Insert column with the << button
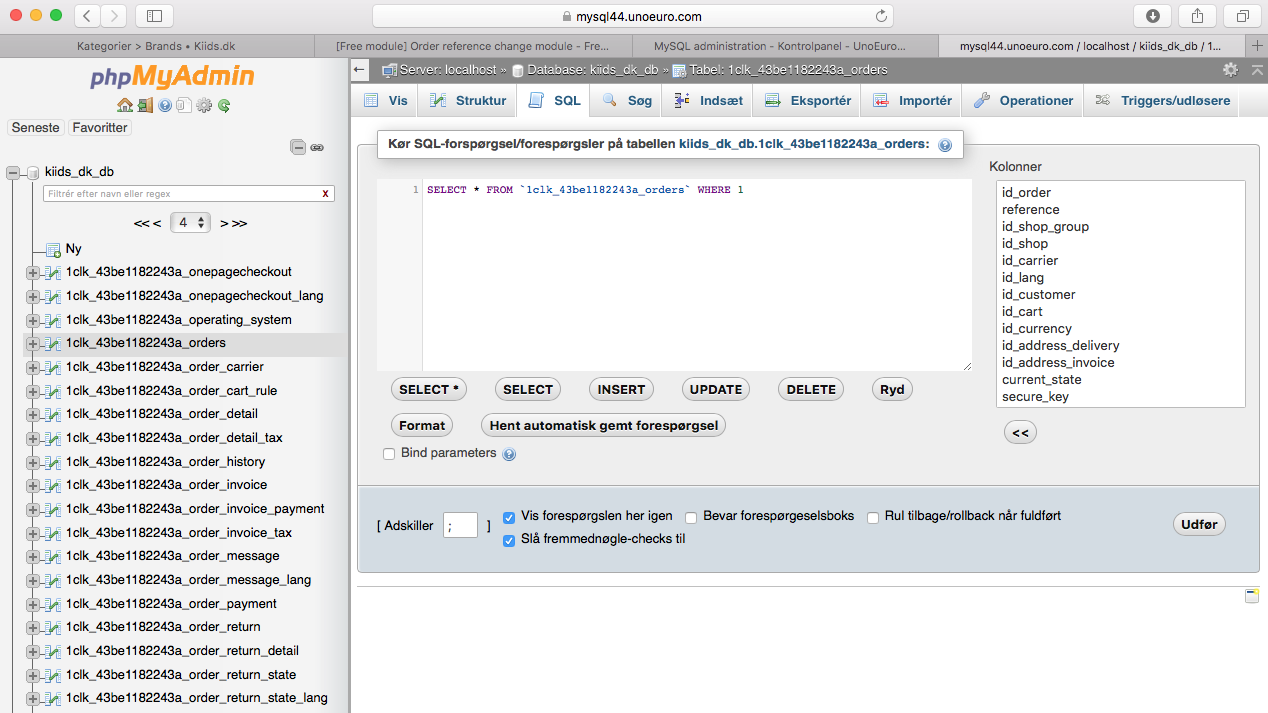The height and width of the screenshot is (713, 1268). point(1020,433)
